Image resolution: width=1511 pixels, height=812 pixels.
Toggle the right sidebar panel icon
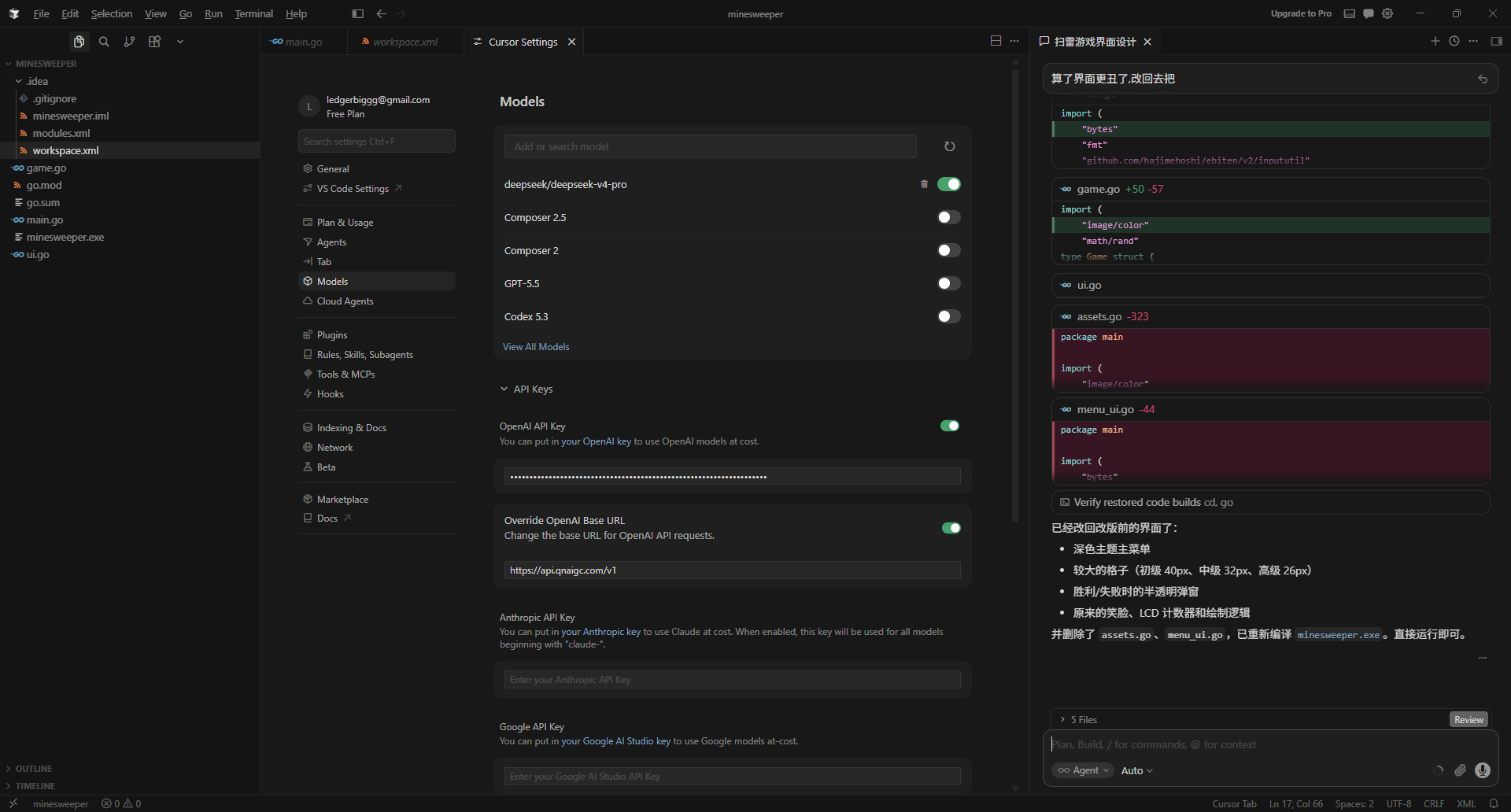pos(1496,41)
